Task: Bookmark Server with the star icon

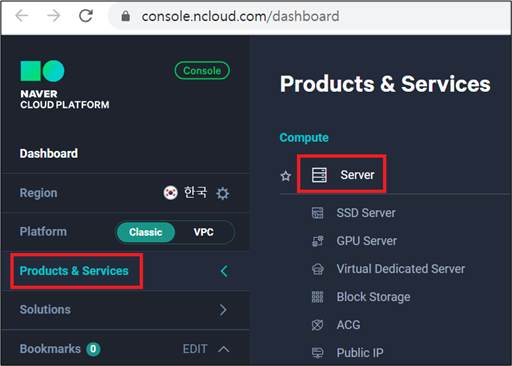Action: coord(286,176)
